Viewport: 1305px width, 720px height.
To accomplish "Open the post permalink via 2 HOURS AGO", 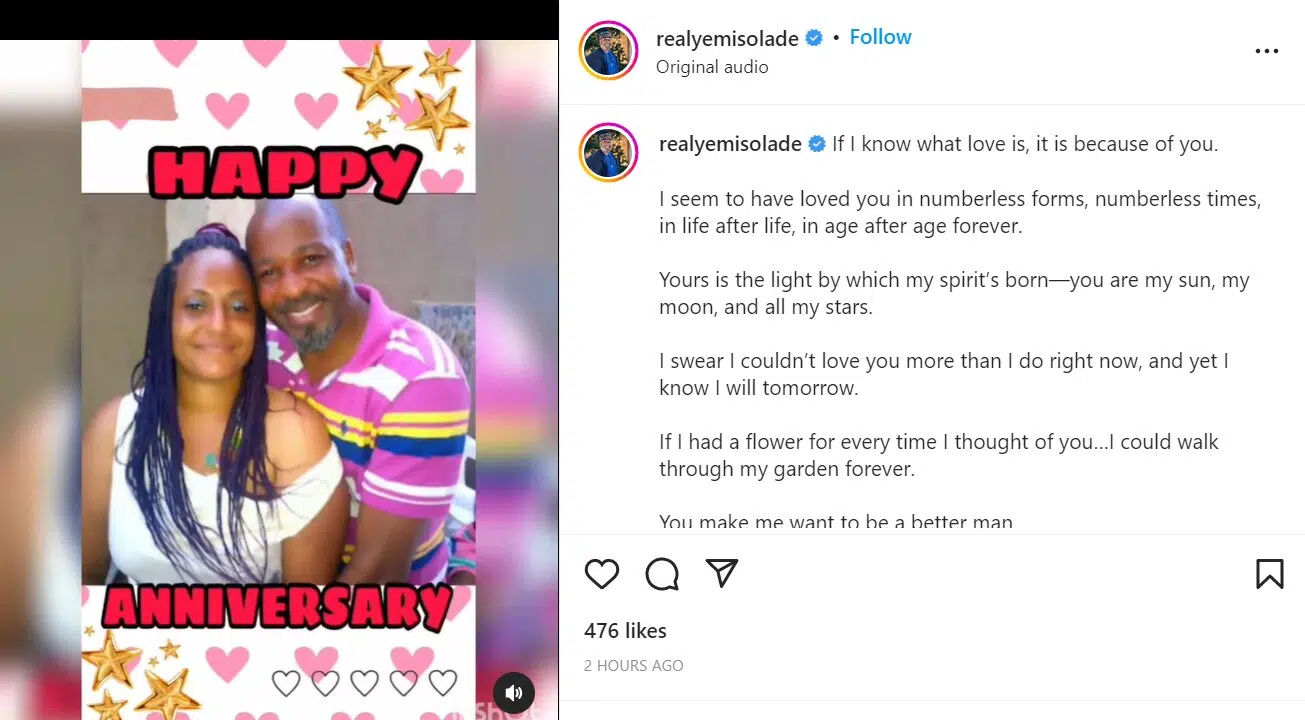I will tap(634, 665).
